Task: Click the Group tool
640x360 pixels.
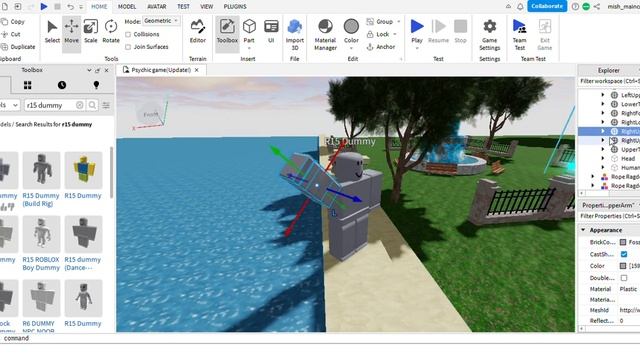Action: point(380,21)
